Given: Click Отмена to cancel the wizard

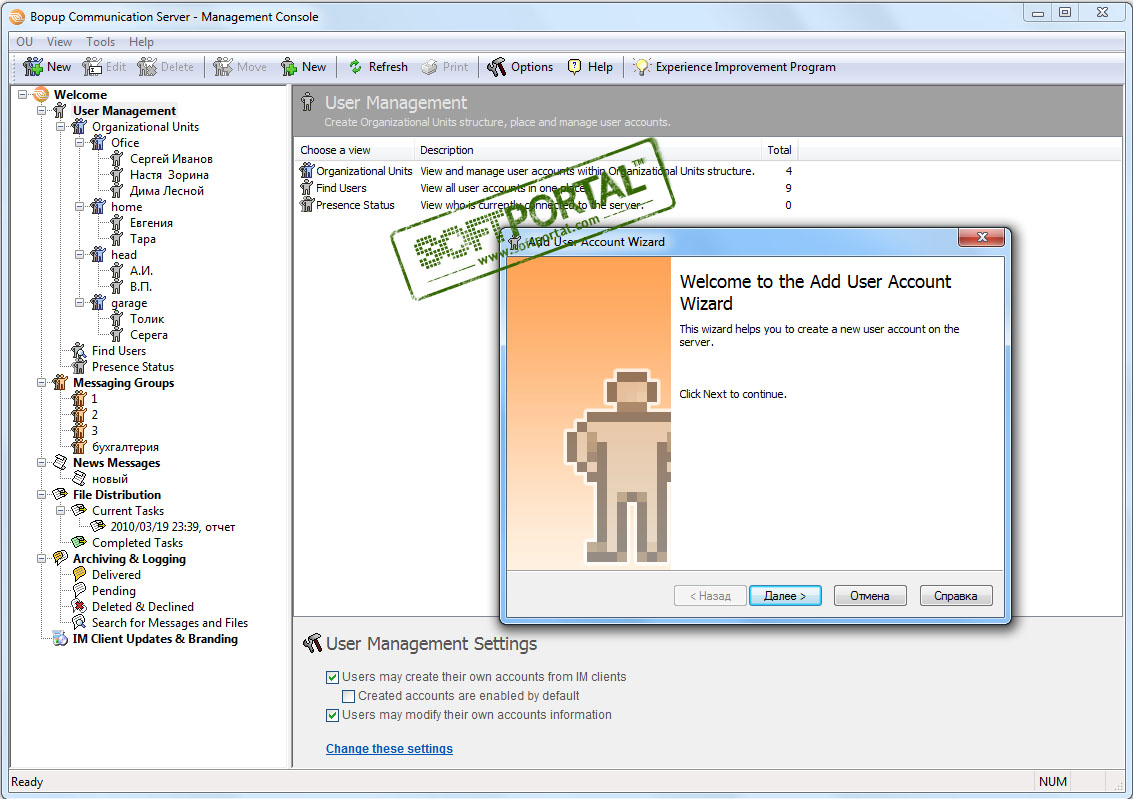Looking at the screenshot, I should click(x=870, y=596).
